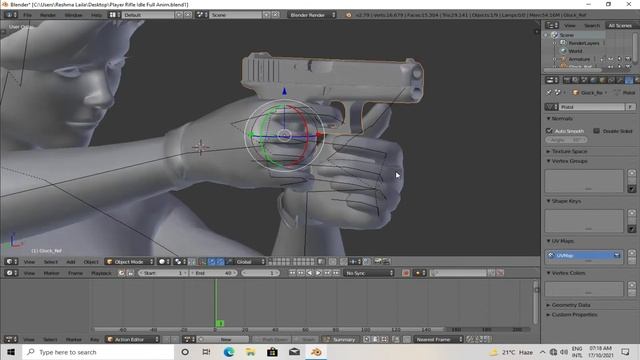This screenshot has height=360, width=640.
Task: Open the timeline Marker menu
Action: click(x=51, y=273)
